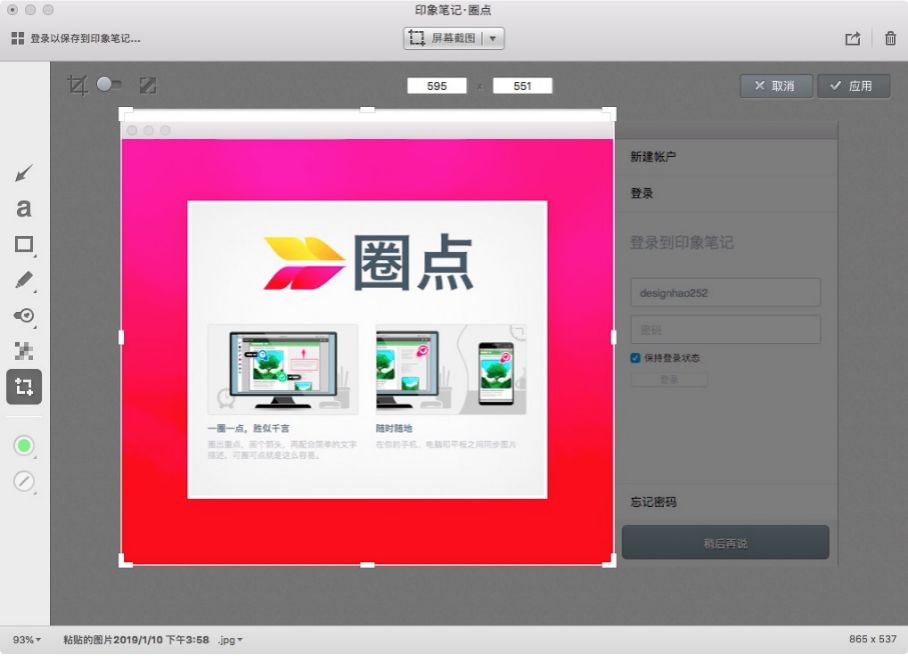Image resolution: width=908 pixels, height=656 pixels.
Task: Click 登录以保存到印象笔记 sign-in prompt
Action: point(85,39)
